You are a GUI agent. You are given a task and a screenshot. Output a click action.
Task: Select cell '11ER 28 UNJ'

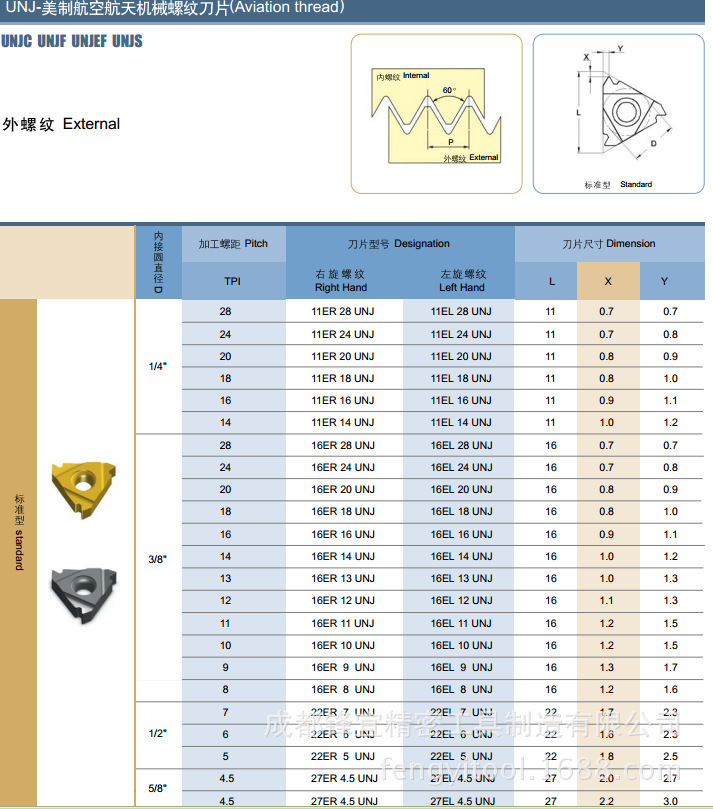[x=343, y=312]
